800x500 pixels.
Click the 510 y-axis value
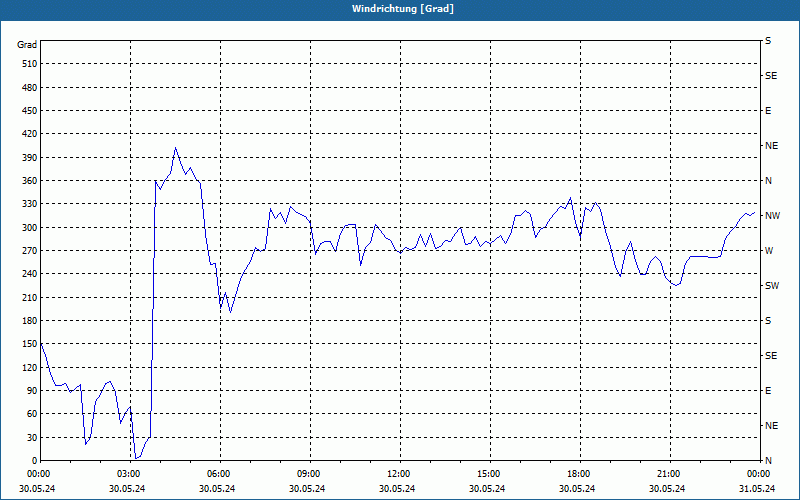(30, 64)
